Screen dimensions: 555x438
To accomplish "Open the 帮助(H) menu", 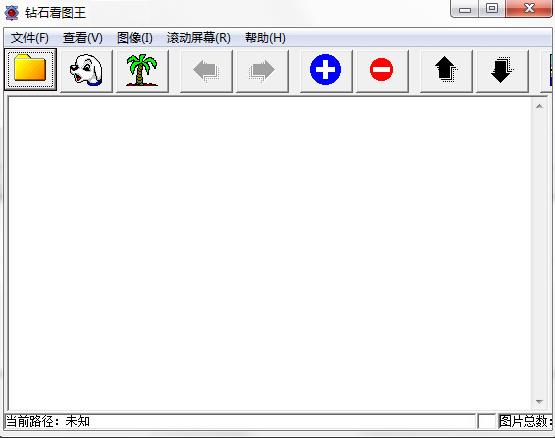I will coord(265,38).
